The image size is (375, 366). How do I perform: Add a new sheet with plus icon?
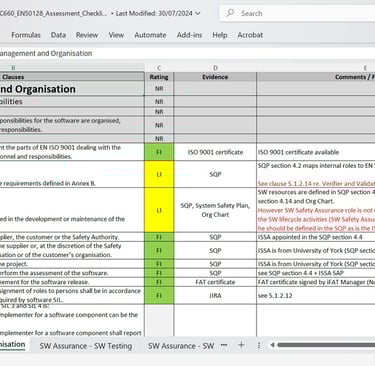(241, 345)
